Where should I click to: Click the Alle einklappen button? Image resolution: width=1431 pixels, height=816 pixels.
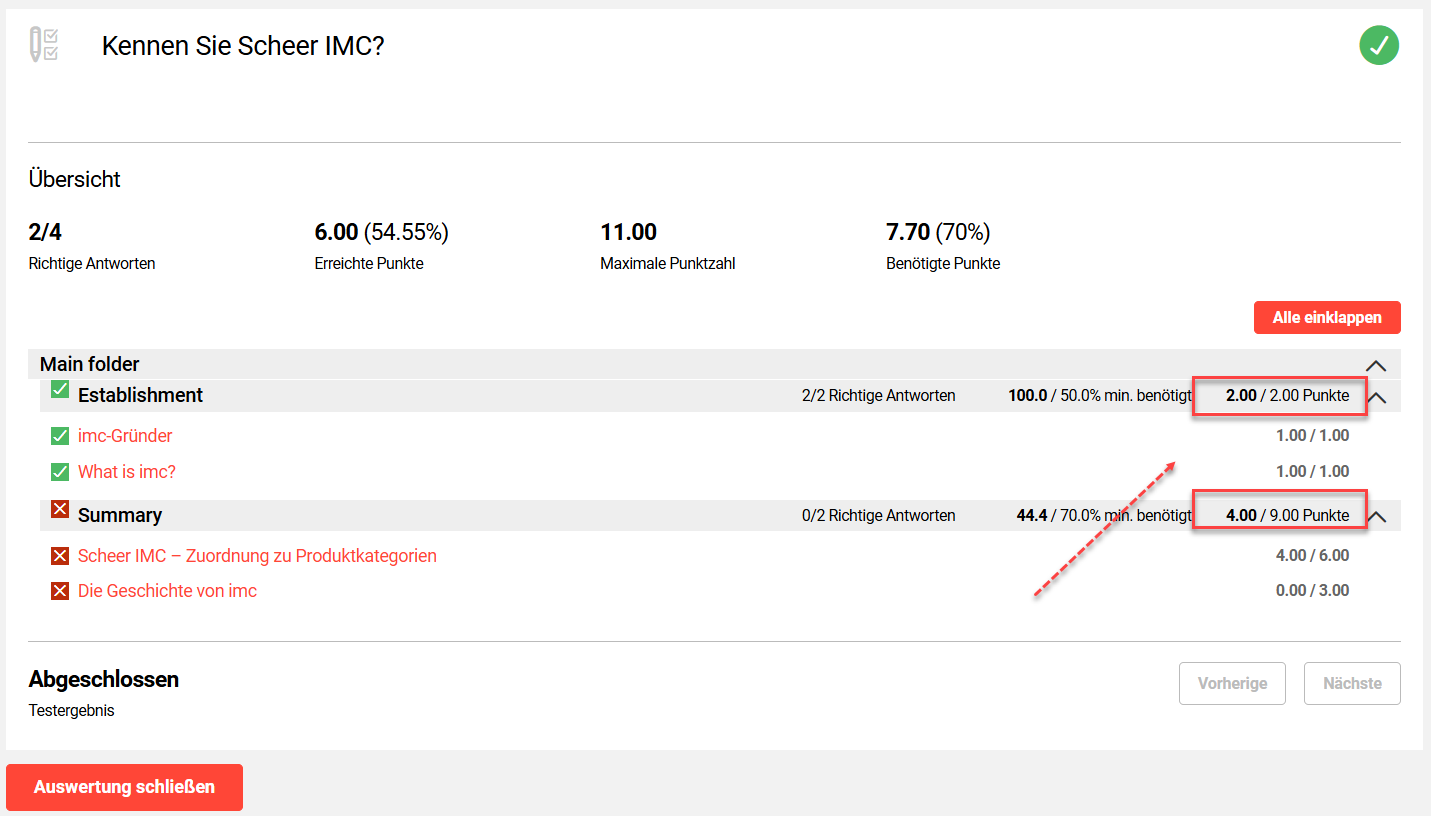click(1327, 318)
